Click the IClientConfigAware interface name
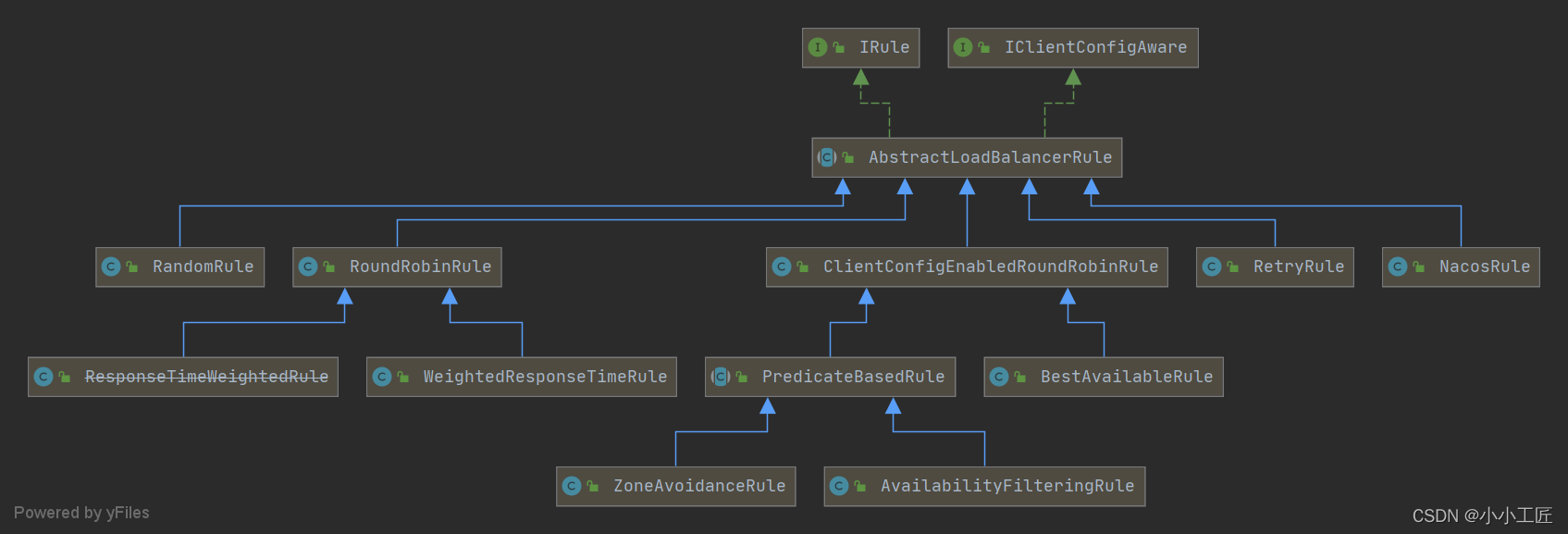The image size is (1568, 534). 1095,47
